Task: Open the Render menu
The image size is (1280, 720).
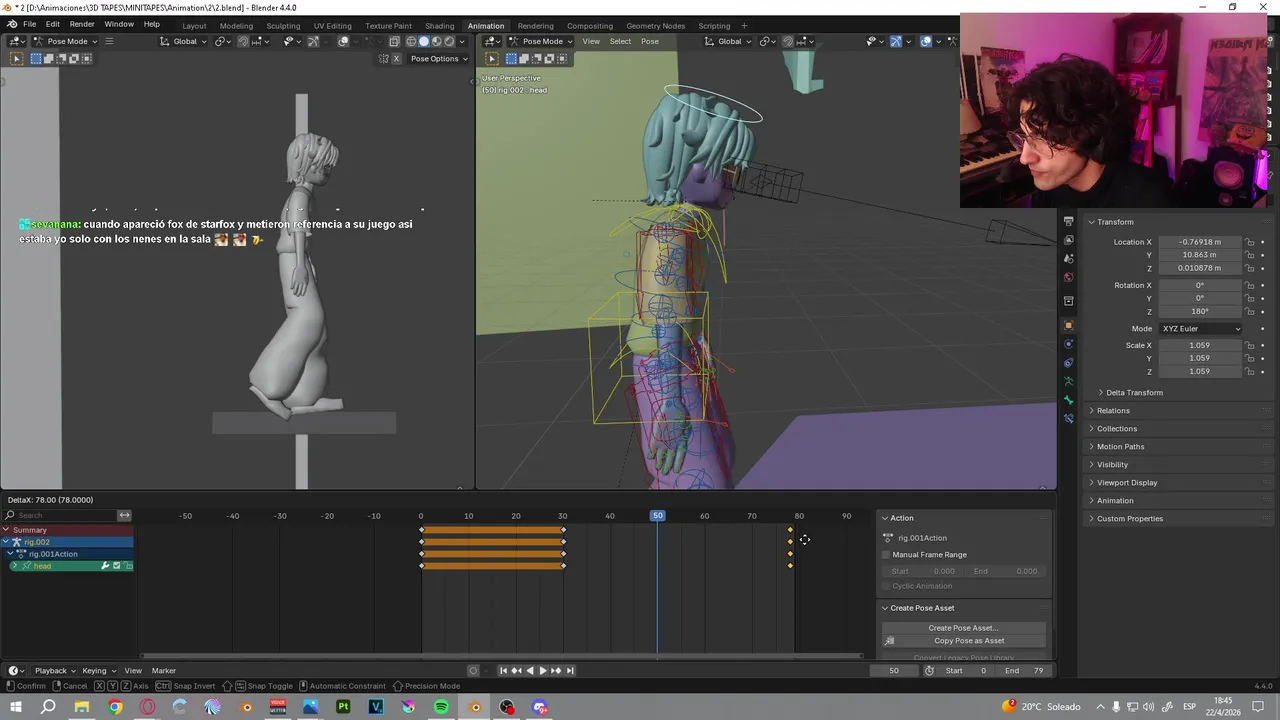Action: pos(82,24)
